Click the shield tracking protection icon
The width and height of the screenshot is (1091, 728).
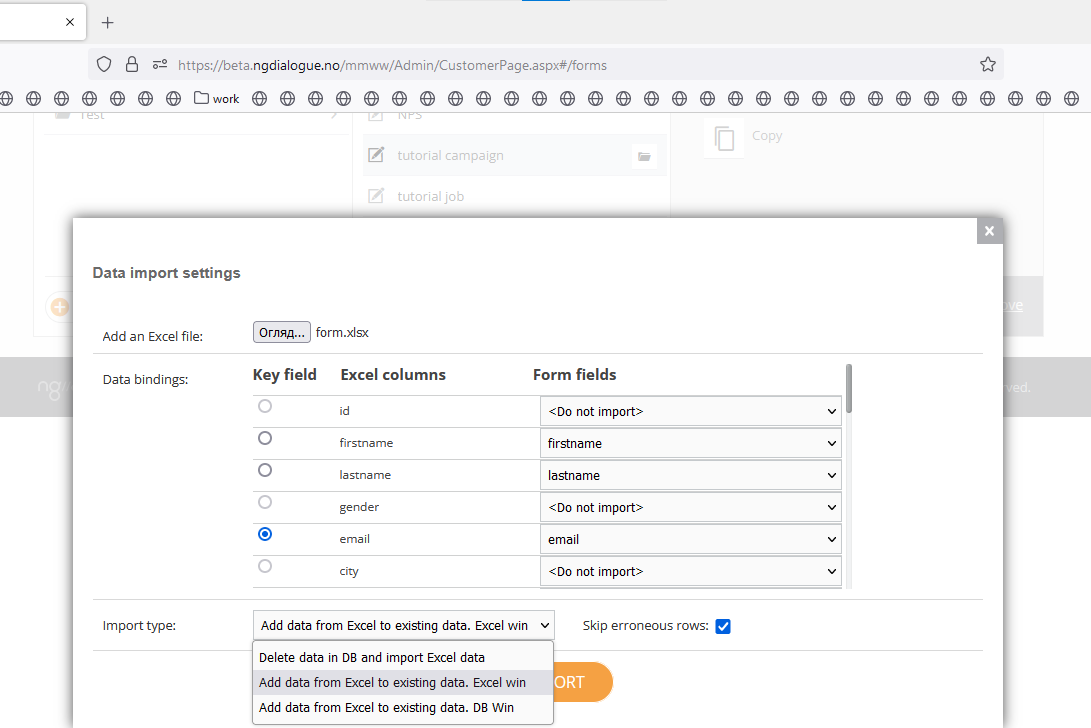pyautogui.click(x=104, y=65)
